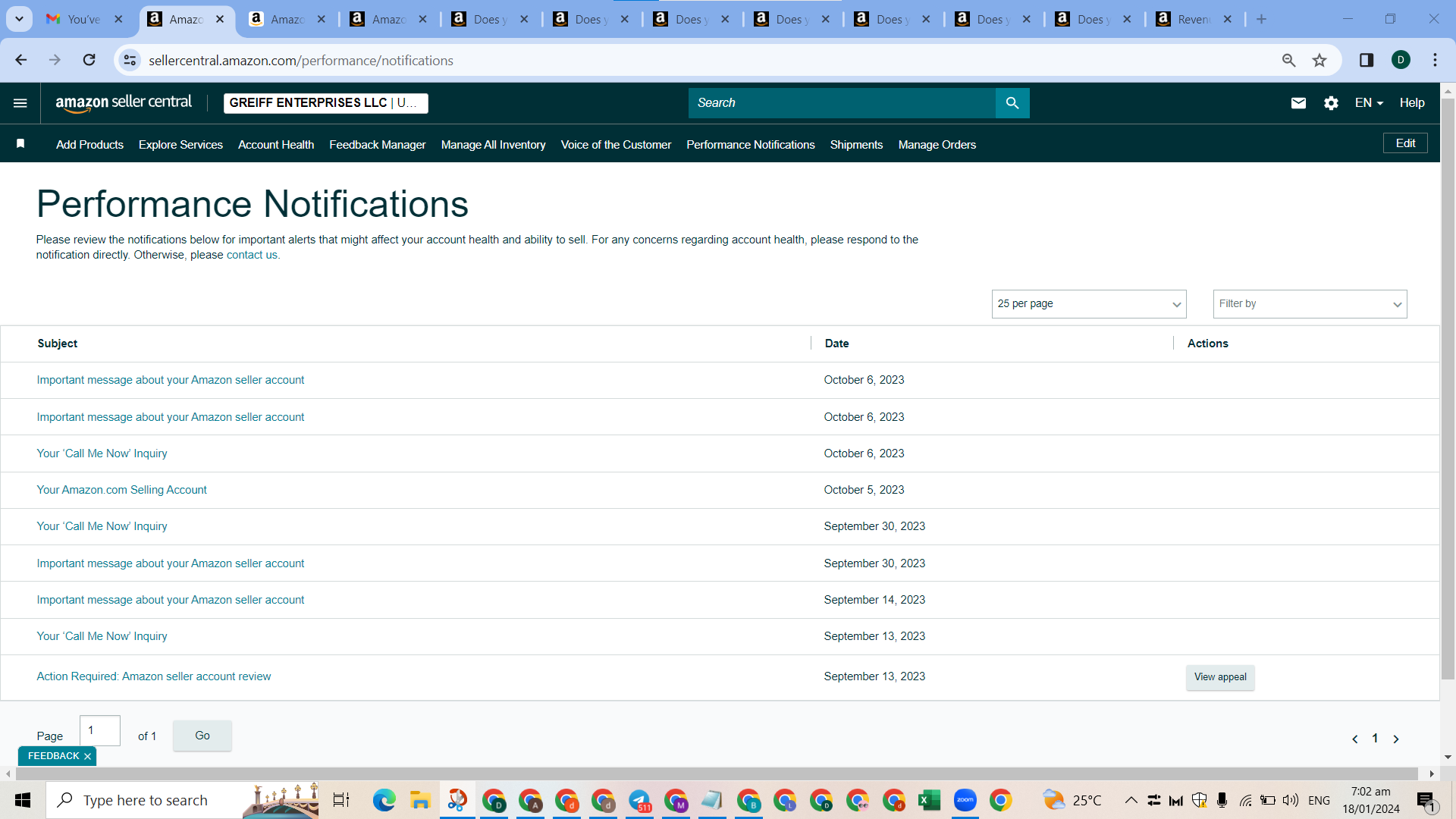Screen dimensions: 1456x819
Task: View site information icon in address bar
Action: click(130, 60)
